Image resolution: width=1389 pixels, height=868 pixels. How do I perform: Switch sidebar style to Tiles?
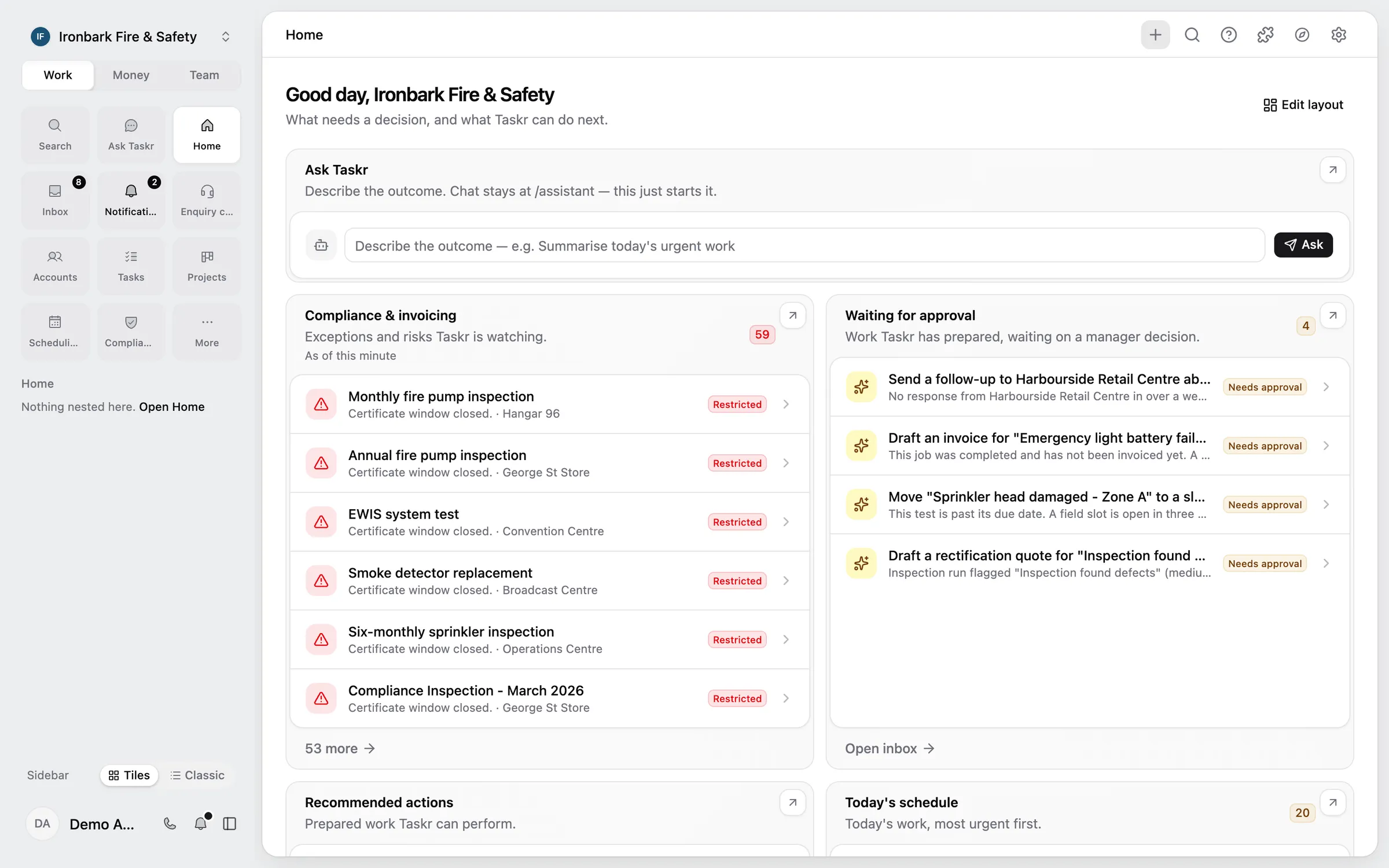(x=129, y=775)
